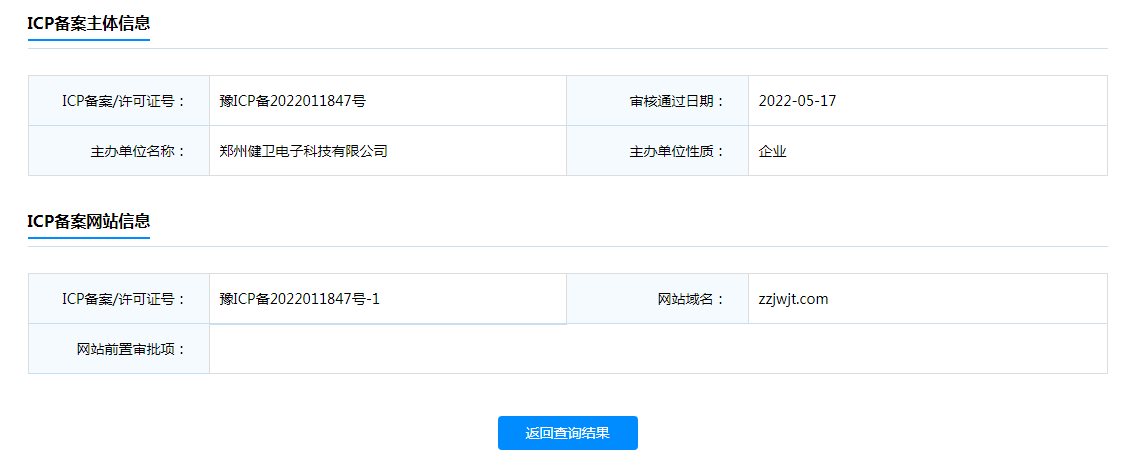Select the license number 豫ICP备2022011847号 value

point(292,101)
